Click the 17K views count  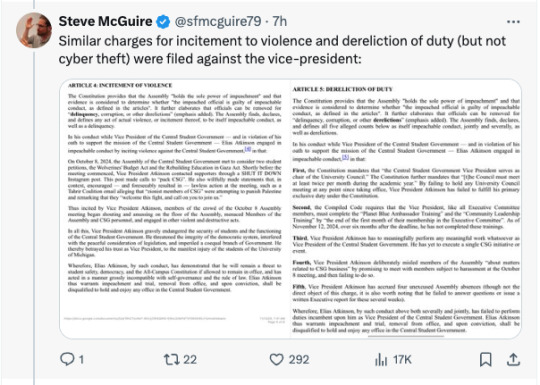(403, 360)
